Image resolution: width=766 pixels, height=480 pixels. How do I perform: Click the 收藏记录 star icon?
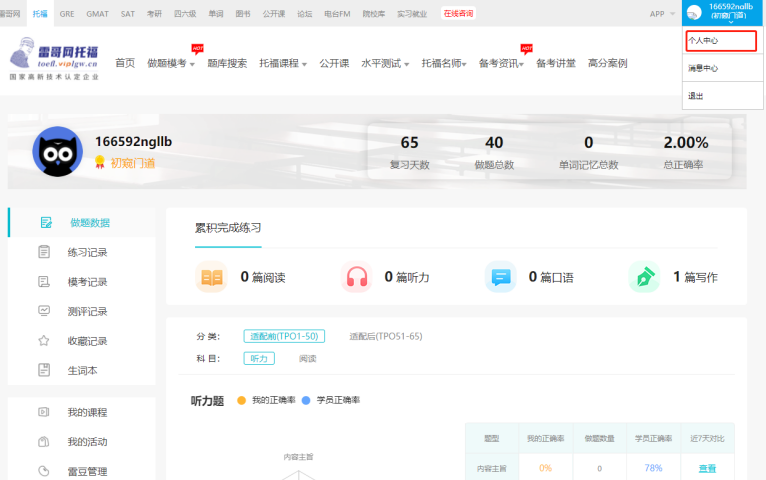pos(44,341)
